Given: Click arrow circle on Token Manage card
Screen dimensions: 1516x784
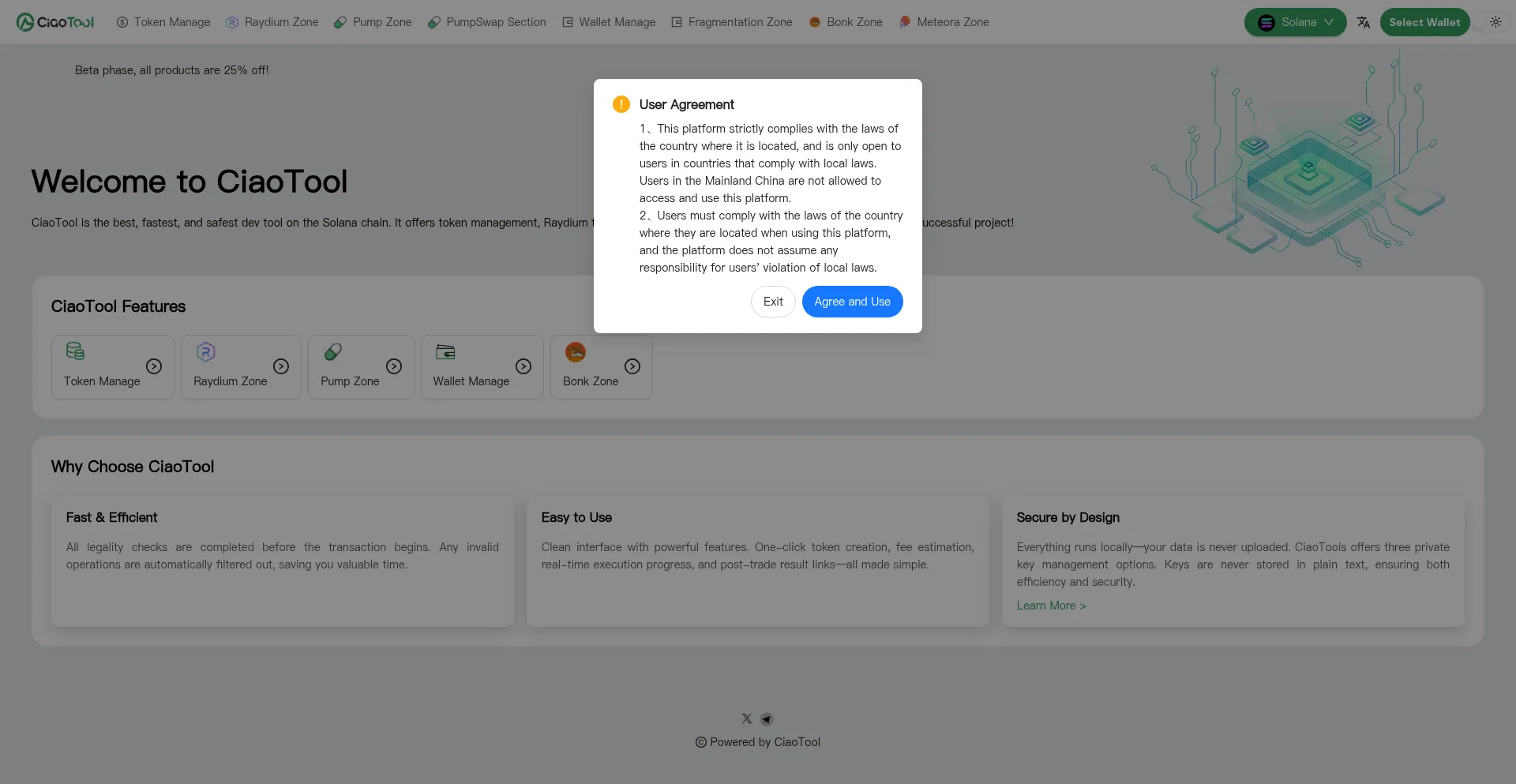Looking at the screenshot, I should 154,366.
